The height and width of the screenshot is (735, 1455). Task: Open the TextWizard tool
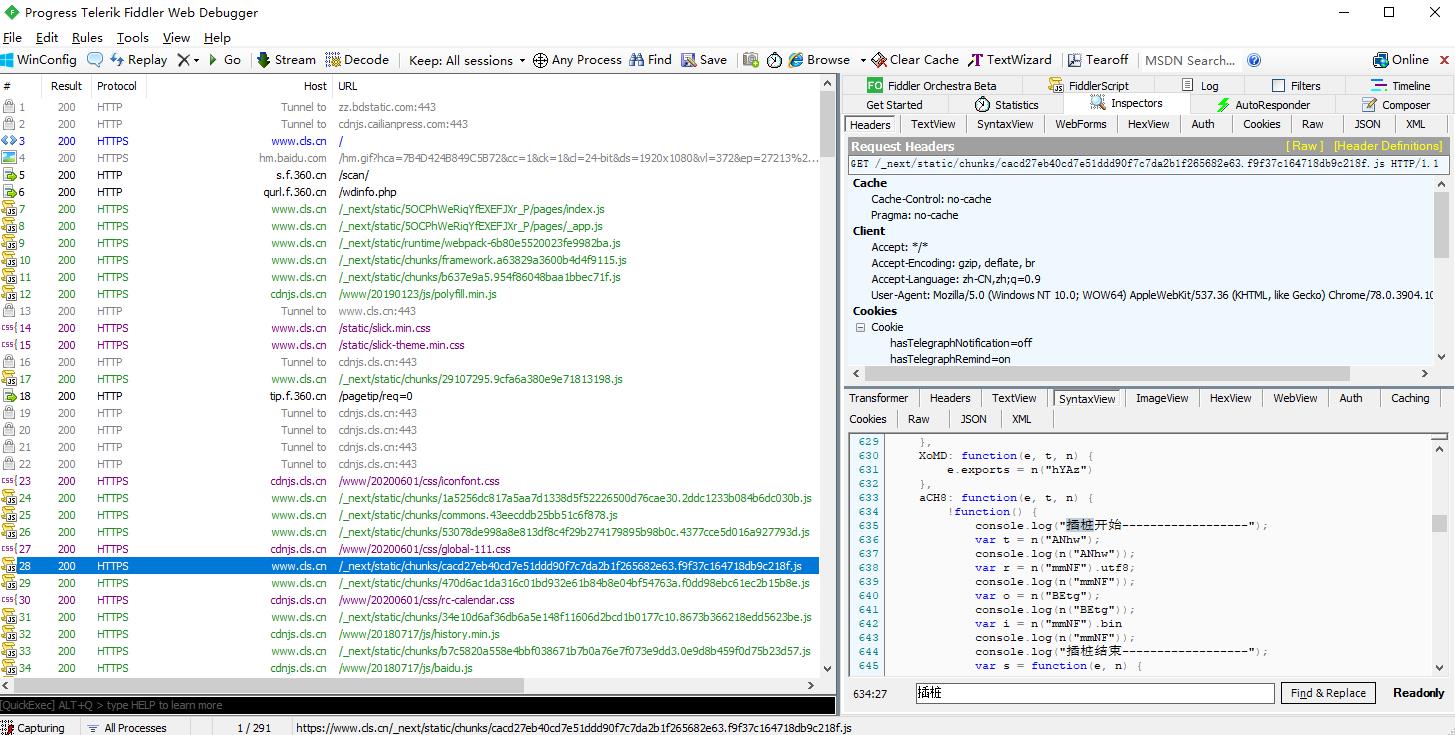coord(1010,60)
